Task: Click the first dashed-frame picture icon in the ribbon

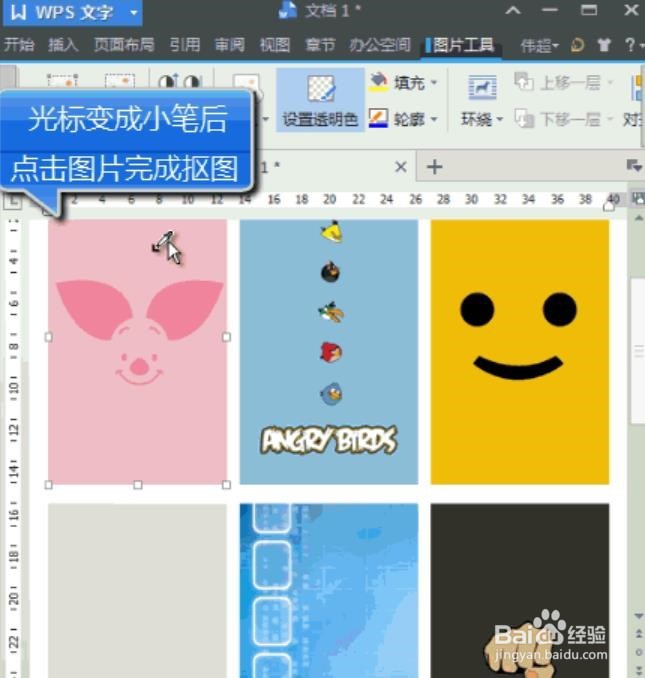Action: point(62,81)
